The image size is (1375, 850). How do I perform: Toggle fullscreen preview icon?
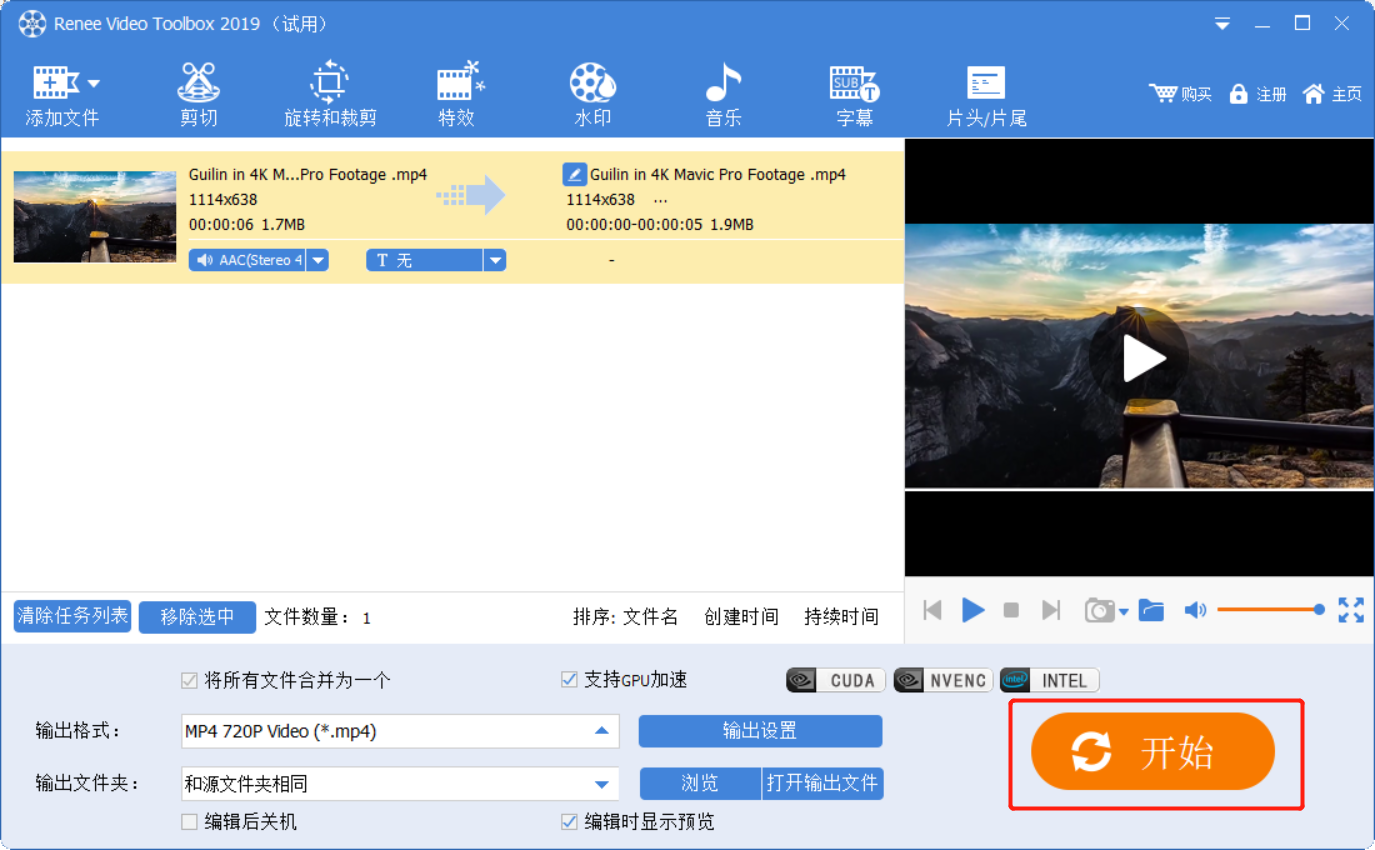pos(1351,610)
